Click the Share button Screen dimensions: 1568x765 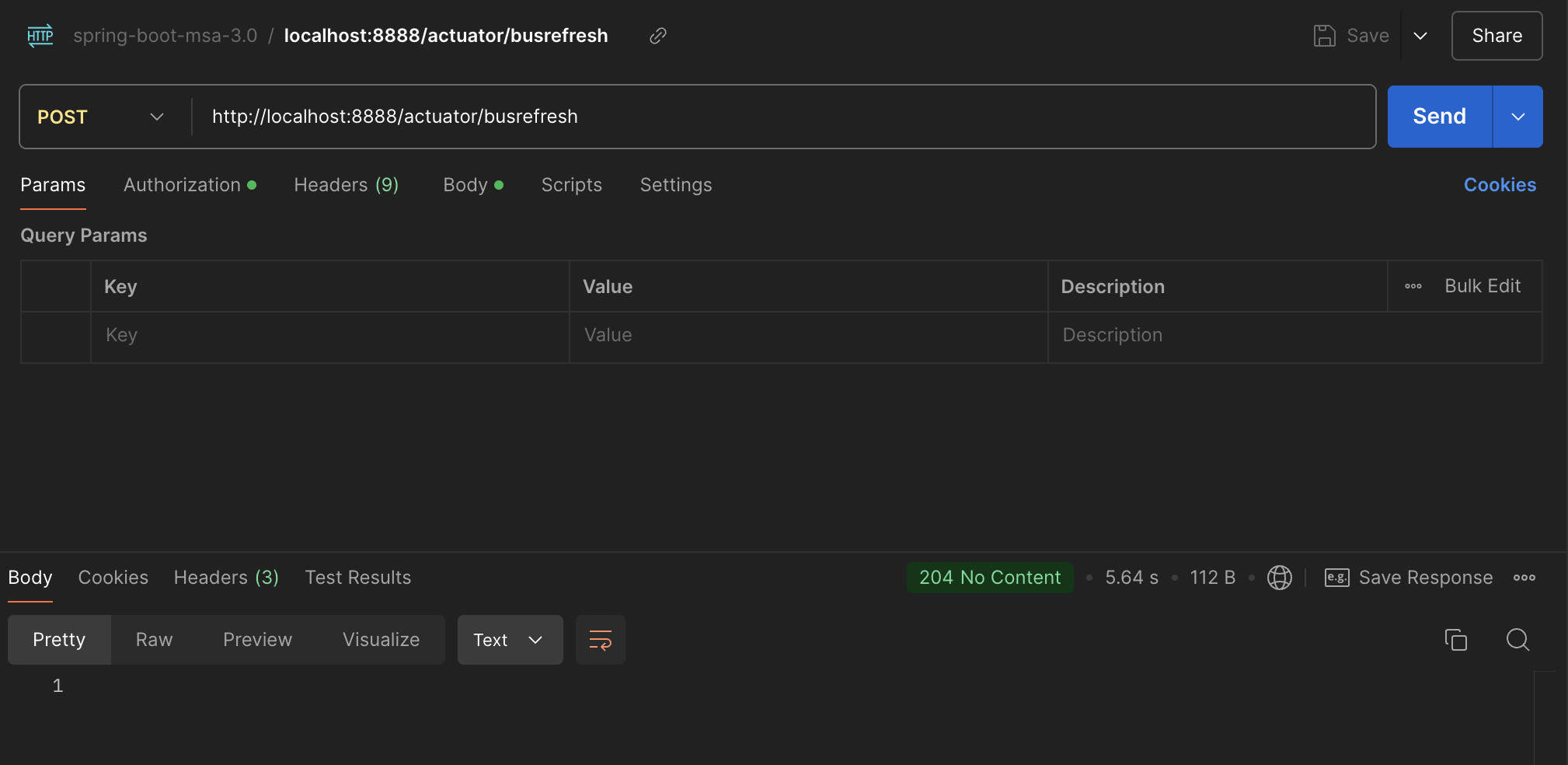tap(1497, 36)
